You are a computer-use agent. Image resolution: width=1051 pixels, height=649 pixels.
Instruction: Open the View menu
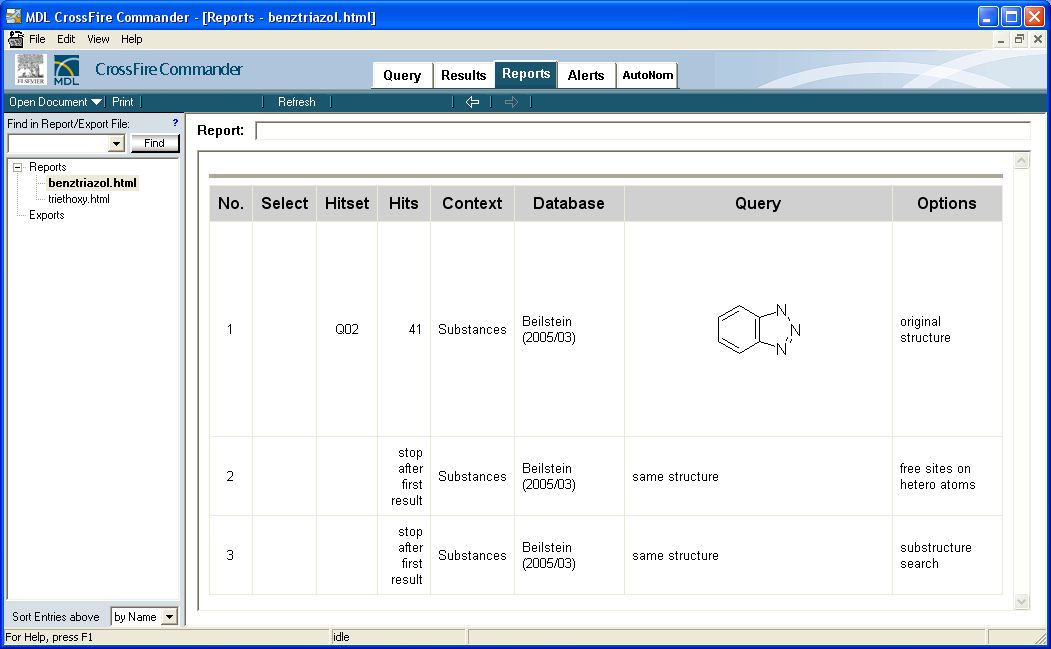point(98,39)
